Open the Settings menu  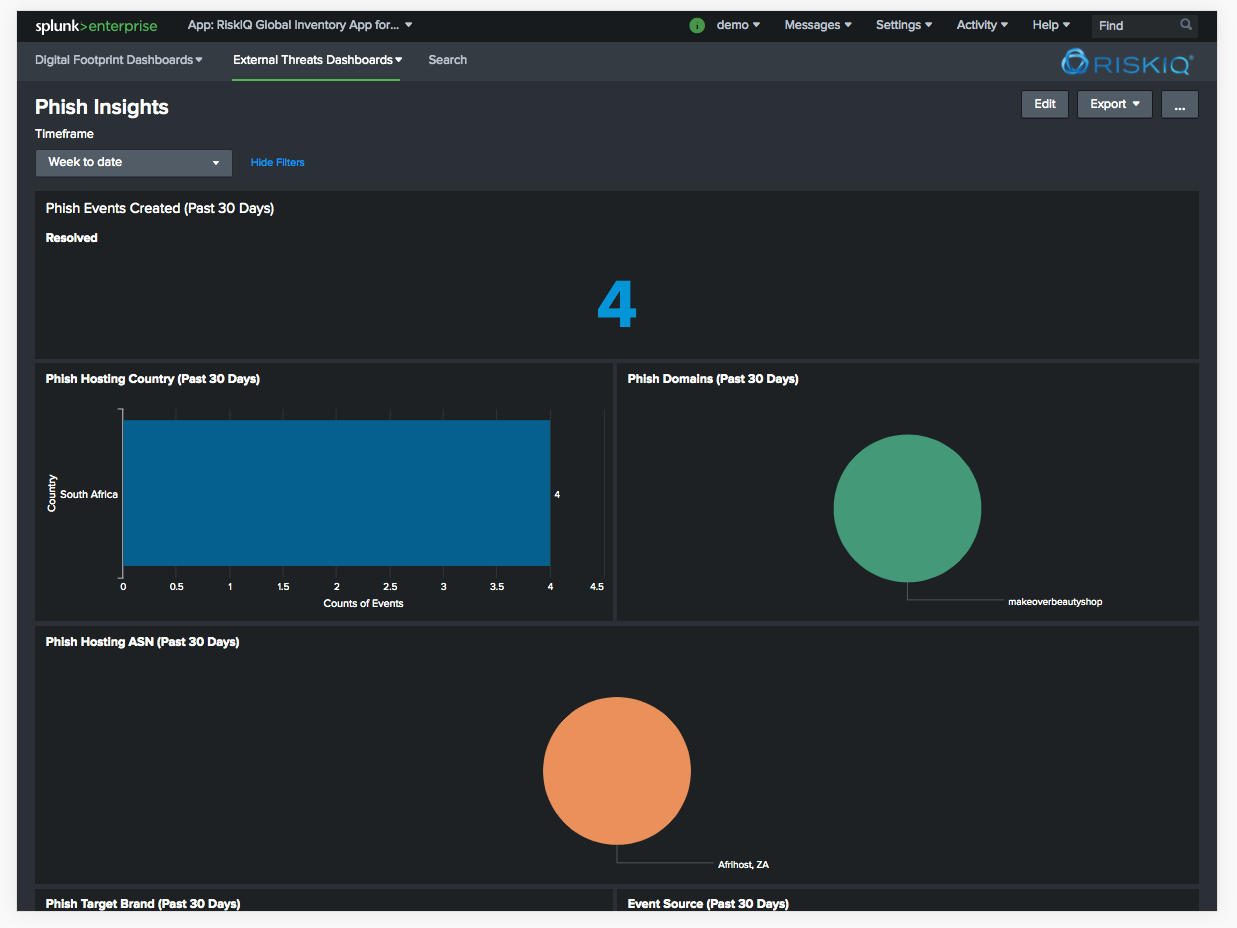(904, 25)
